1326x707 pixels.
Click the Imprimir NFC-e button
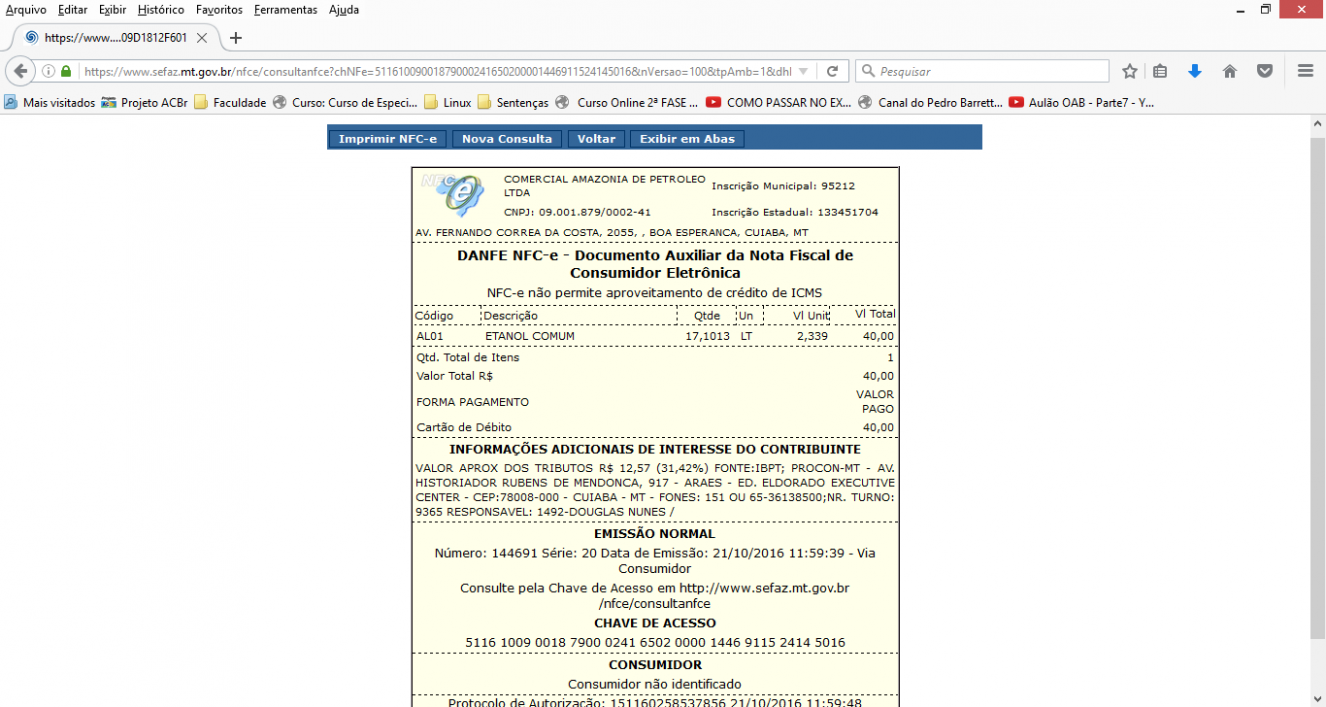tap(388, 139)
